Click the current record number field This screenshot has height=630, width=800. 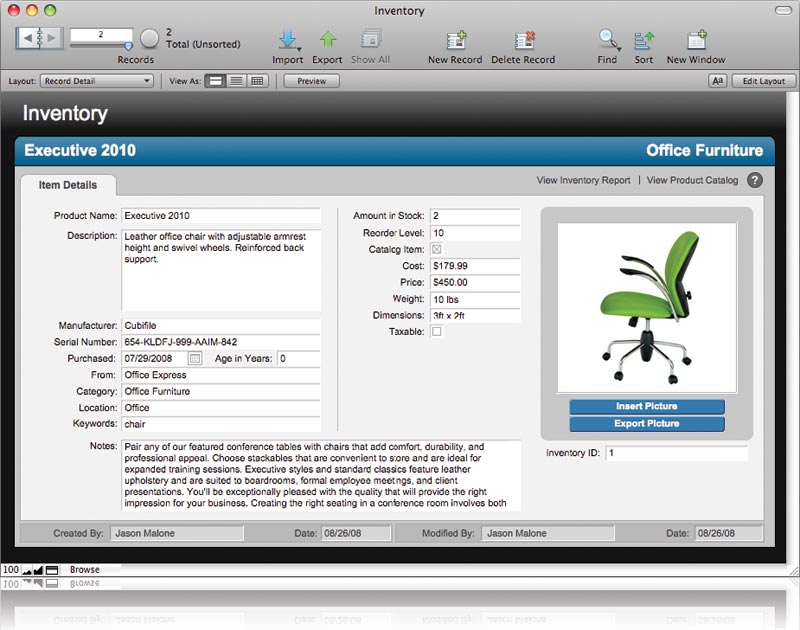101,35
